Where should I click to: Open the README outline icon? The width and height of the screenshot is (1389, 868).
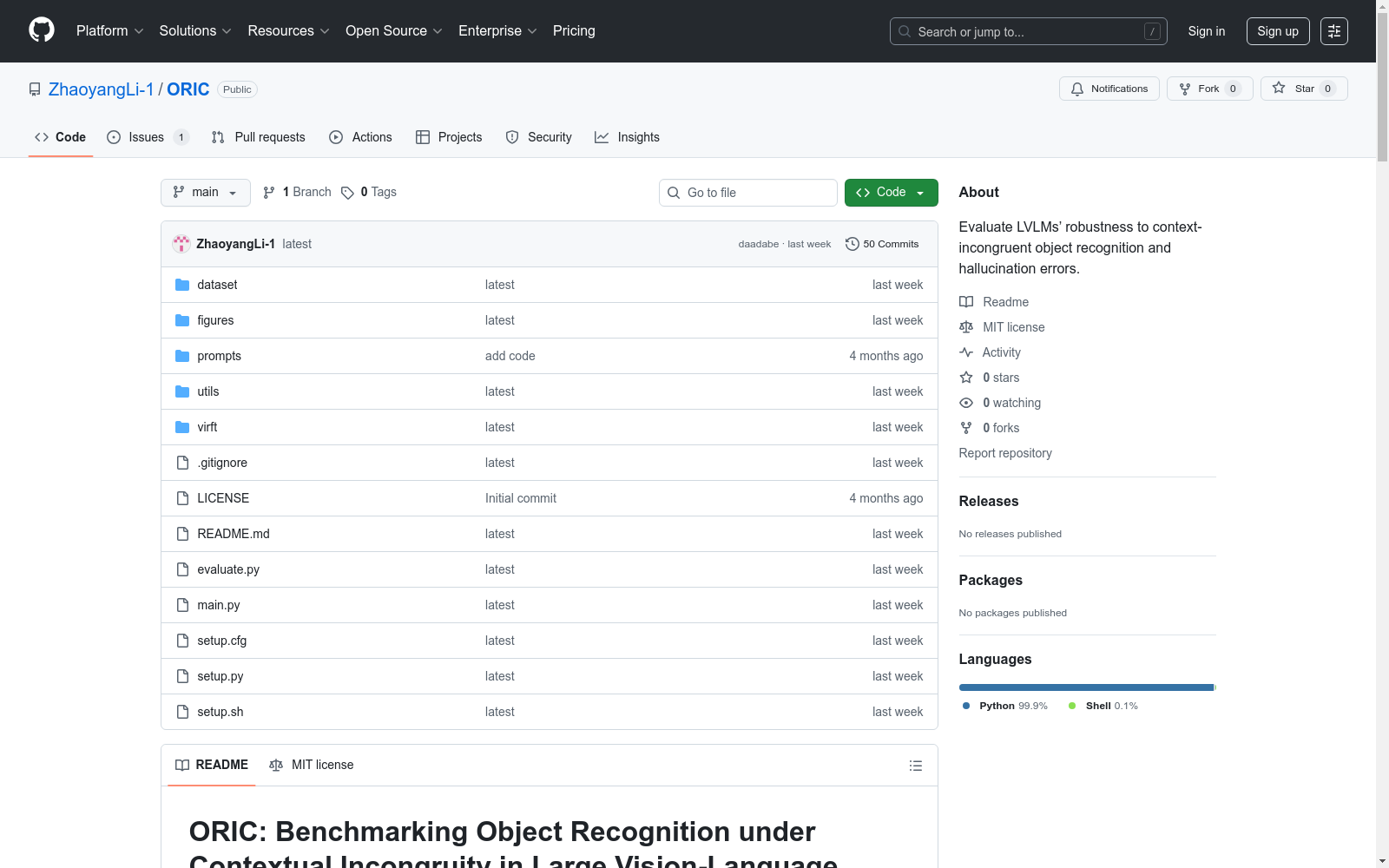pos(916,766)
